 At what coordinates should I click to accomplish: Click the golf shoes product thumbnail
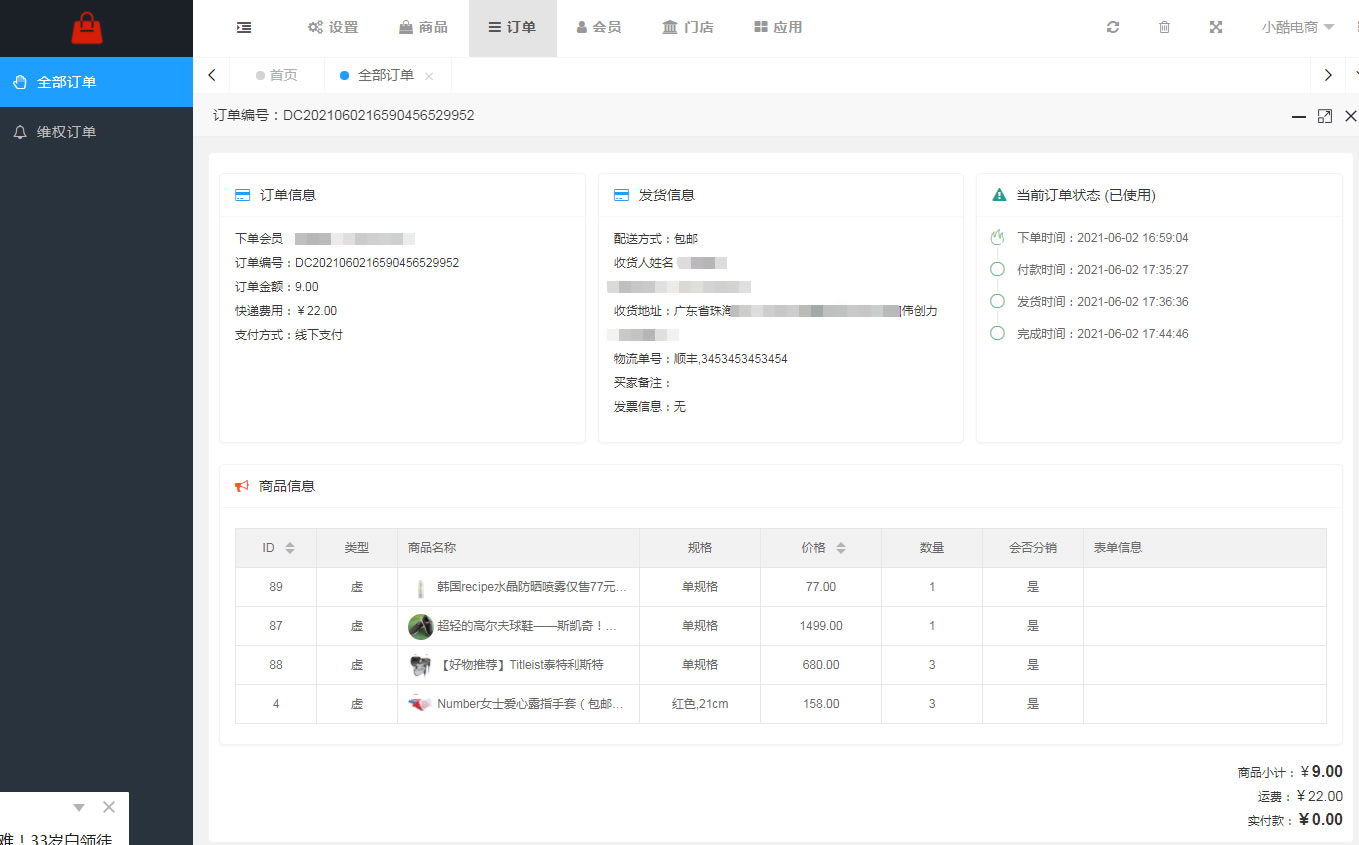420,627
